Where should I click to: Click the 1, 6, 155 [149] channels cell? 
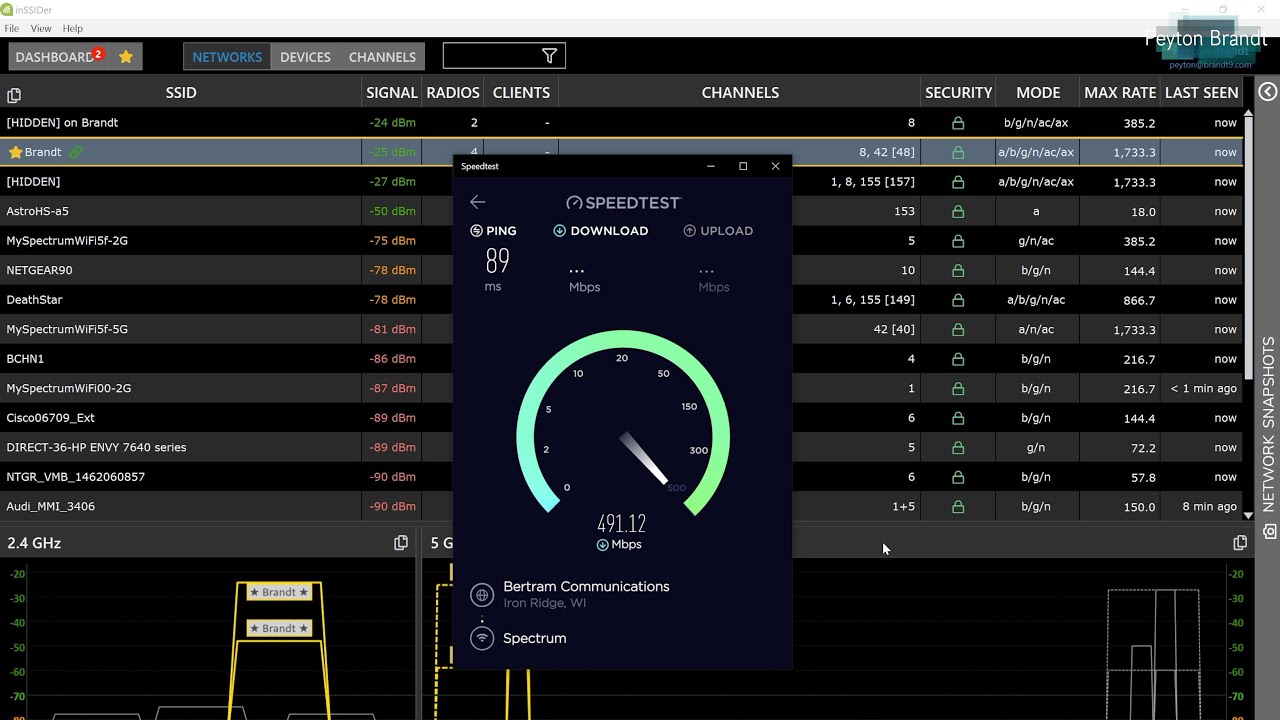point(873,300)
